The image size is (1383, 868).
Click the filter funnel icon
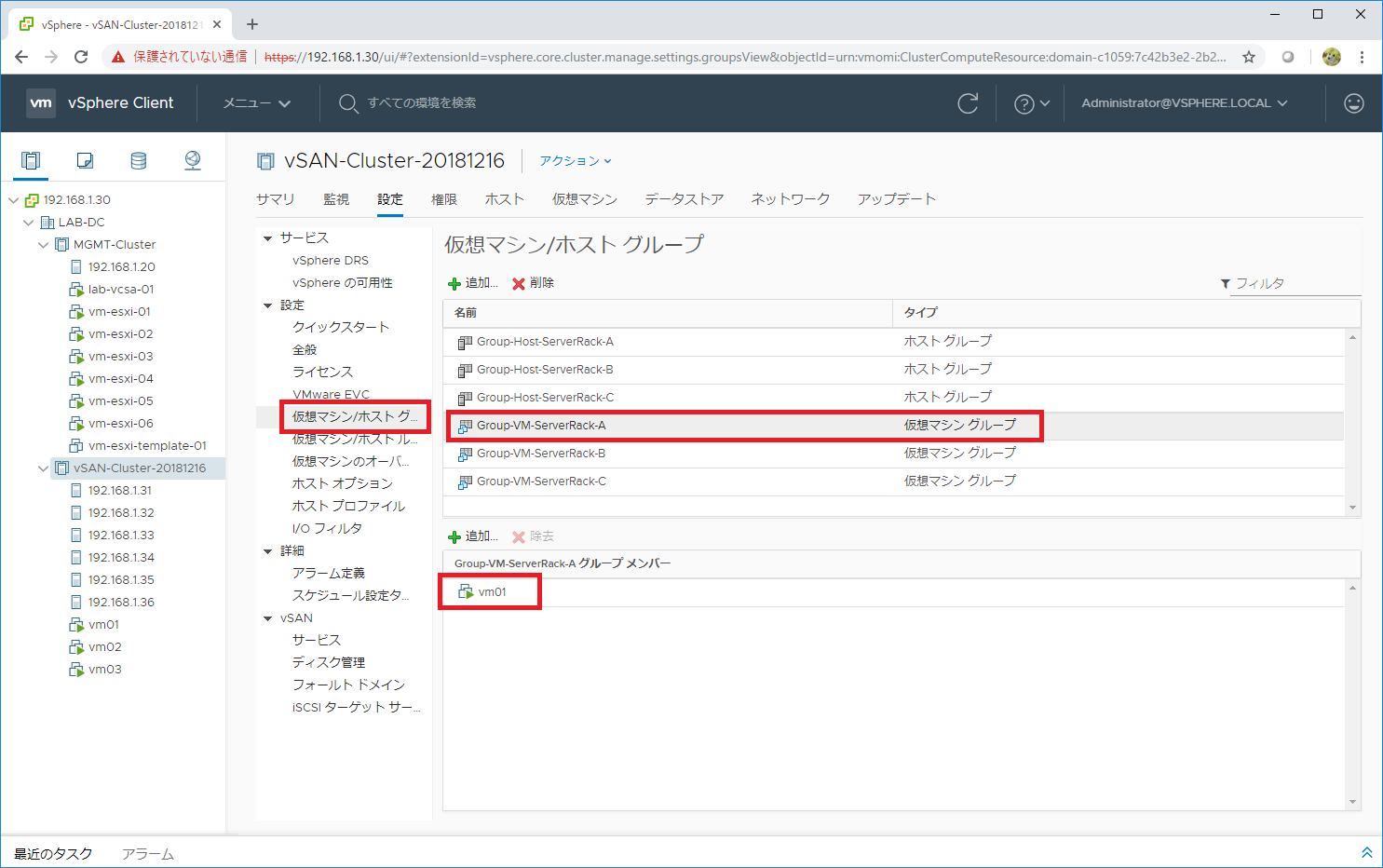click(x=1226, y=283)
